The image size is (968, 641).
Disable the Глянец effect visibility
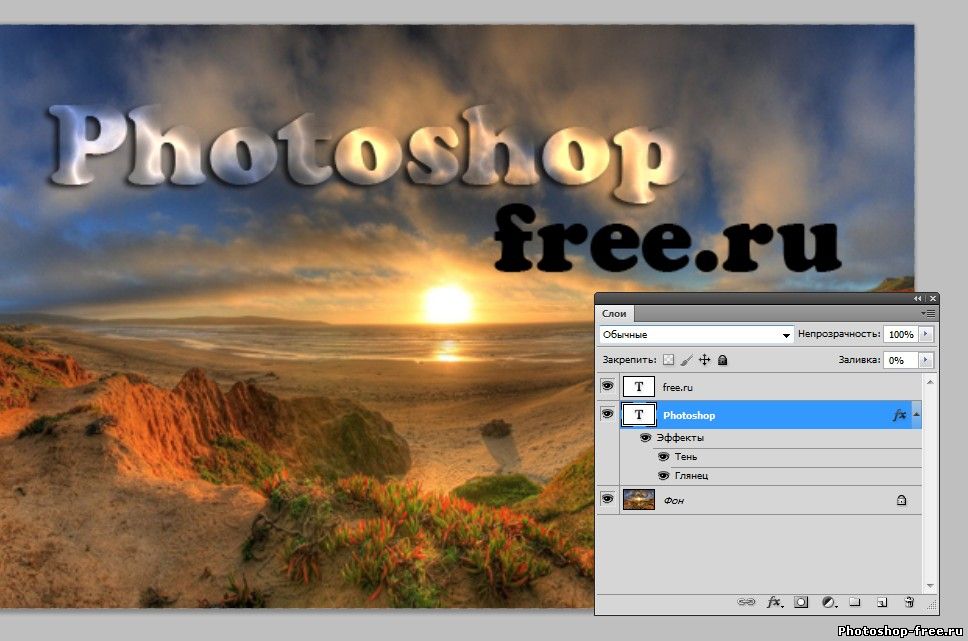pos(663,476)
